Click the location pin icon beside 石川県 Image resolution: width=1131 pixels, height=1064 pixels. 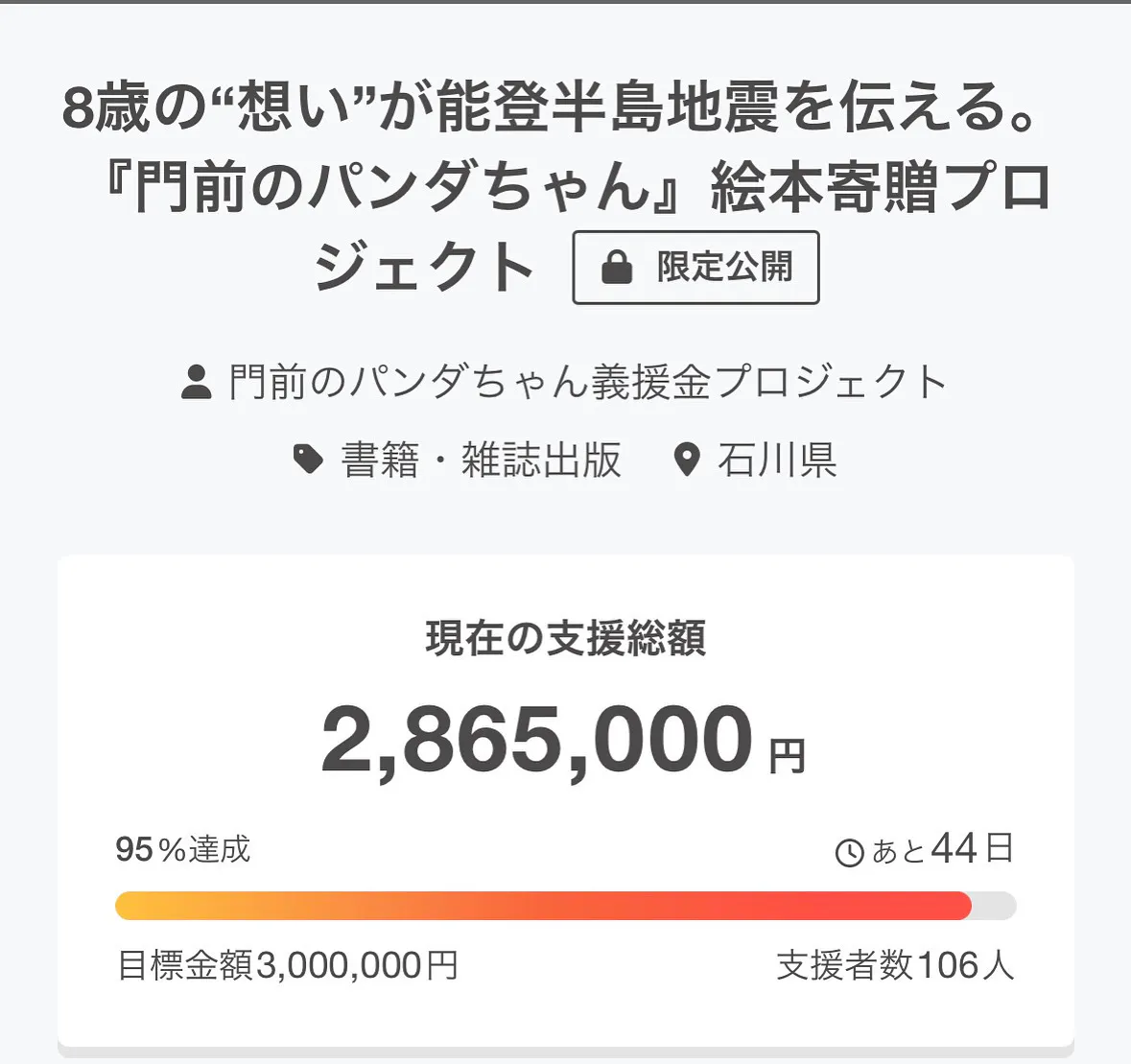click(x=687, y=460)
